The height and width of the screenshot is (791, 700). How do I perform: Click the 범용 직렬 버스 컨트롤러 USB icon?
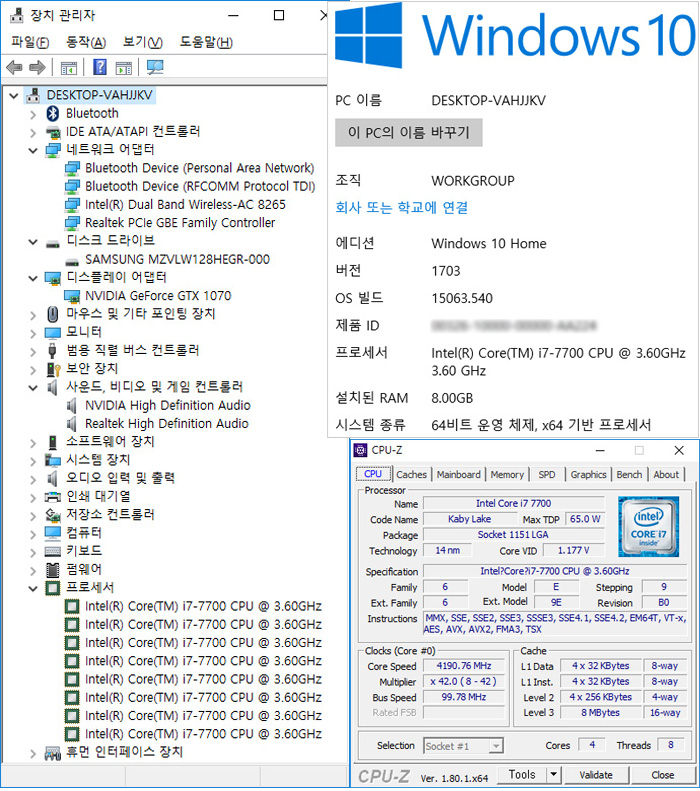52,350
